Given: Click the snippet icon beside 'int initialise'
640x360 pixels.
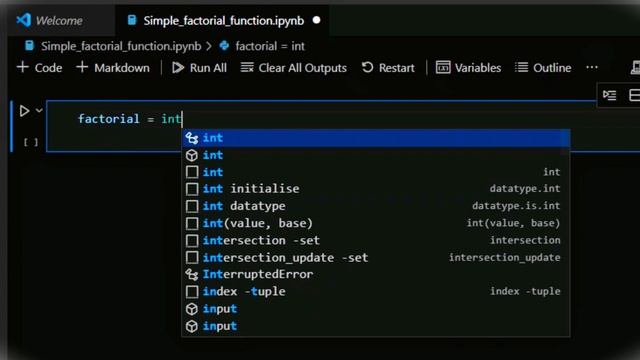Looking at the screenshot, I should 192,189.
